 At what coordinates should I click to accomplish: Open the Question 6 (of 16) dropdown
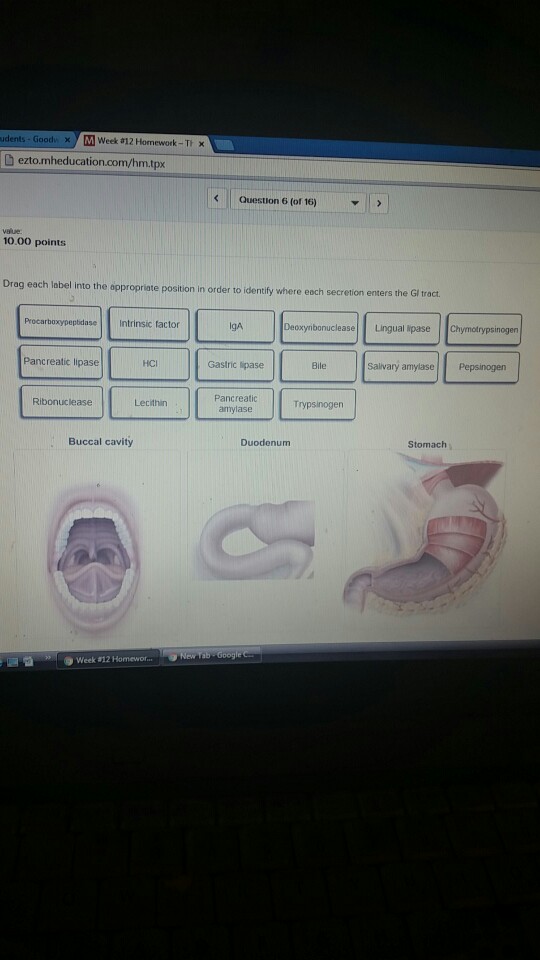tap(298, 201)
